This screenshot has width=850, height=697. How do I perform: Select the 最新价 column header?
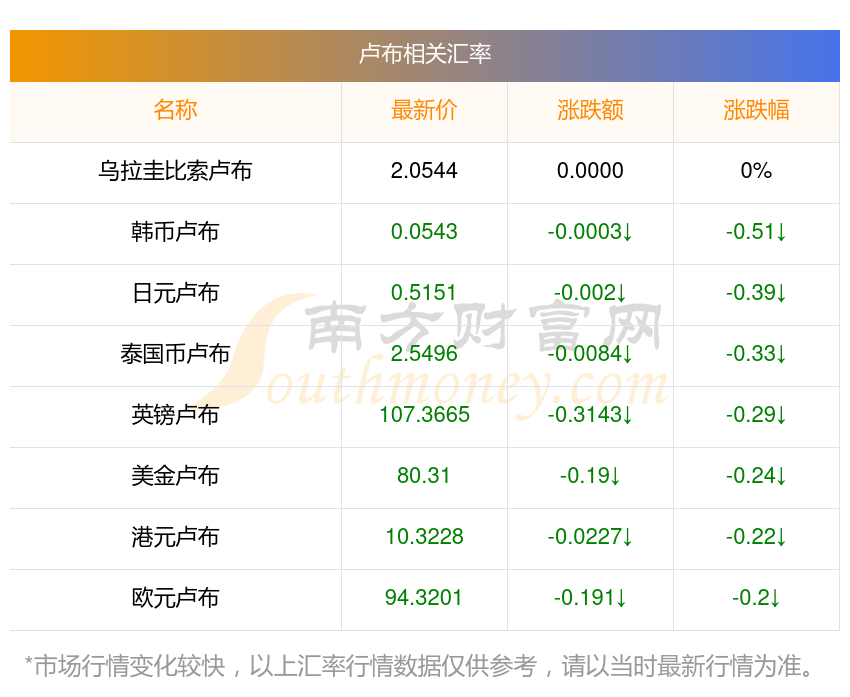point(424,110)
